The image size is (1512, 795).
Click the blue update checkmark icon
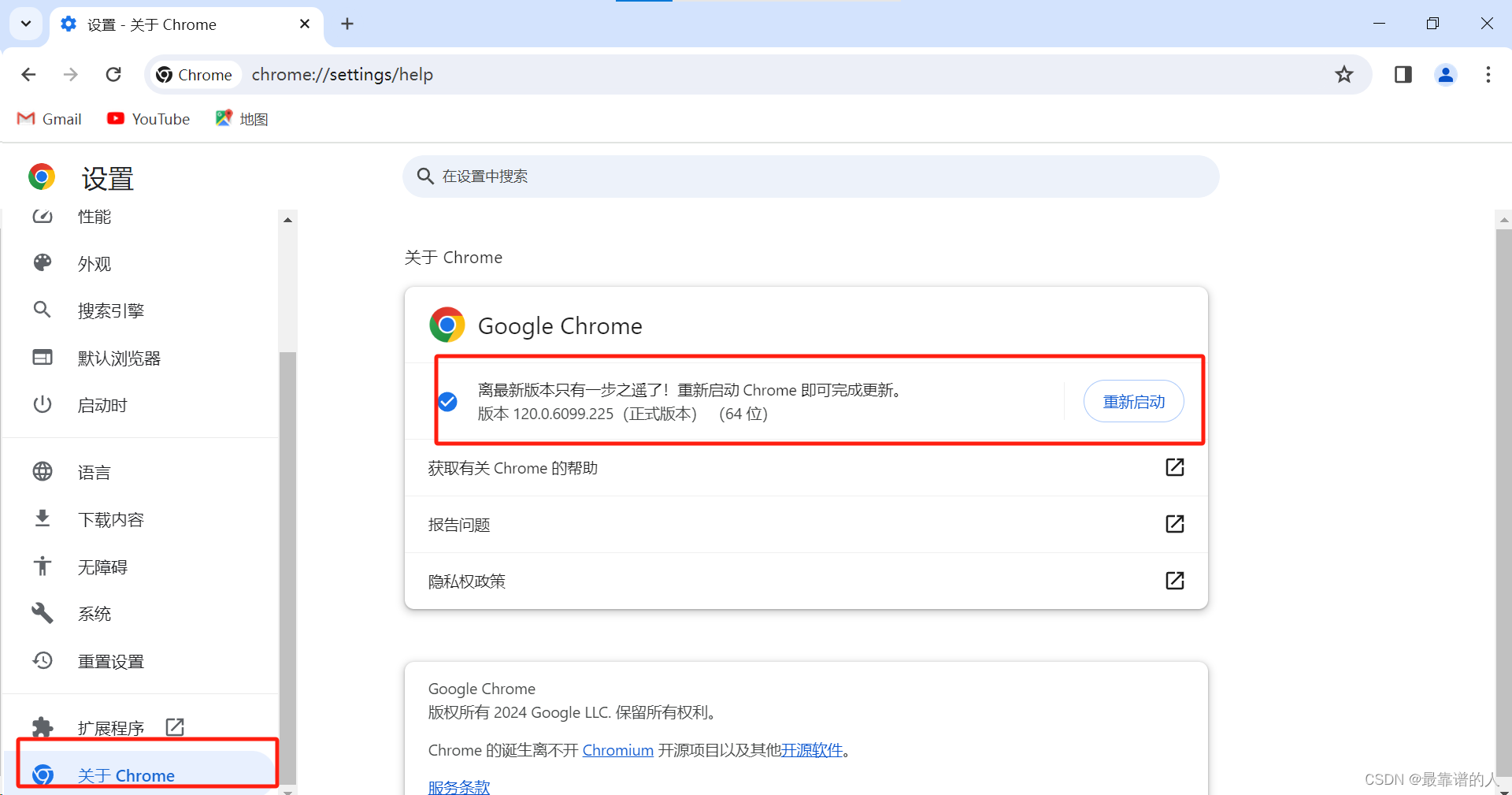(447, 402)
